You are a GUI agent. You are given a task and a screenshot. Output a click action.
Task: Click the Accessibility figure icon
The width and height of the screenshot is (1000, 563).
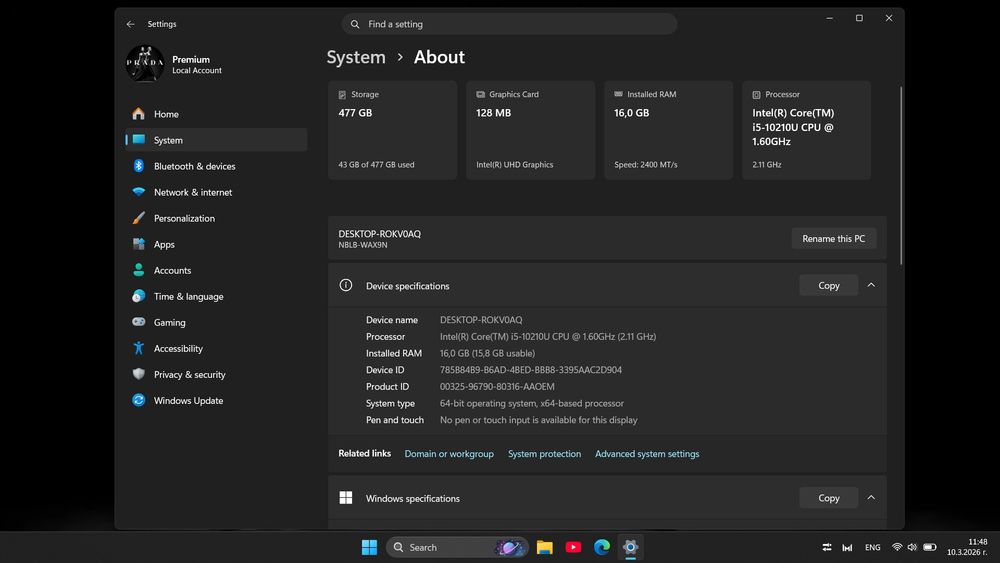coord(138,348)
